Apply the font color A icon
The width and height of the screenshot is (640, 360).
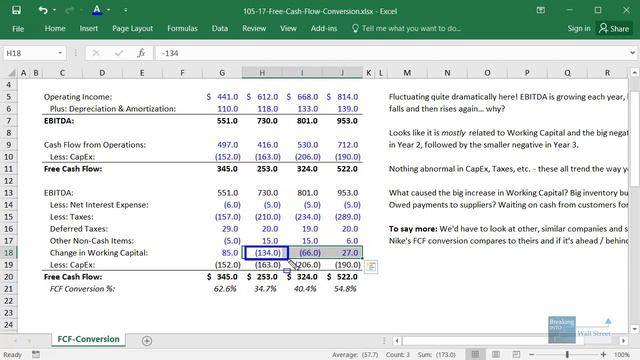[97, 10]
